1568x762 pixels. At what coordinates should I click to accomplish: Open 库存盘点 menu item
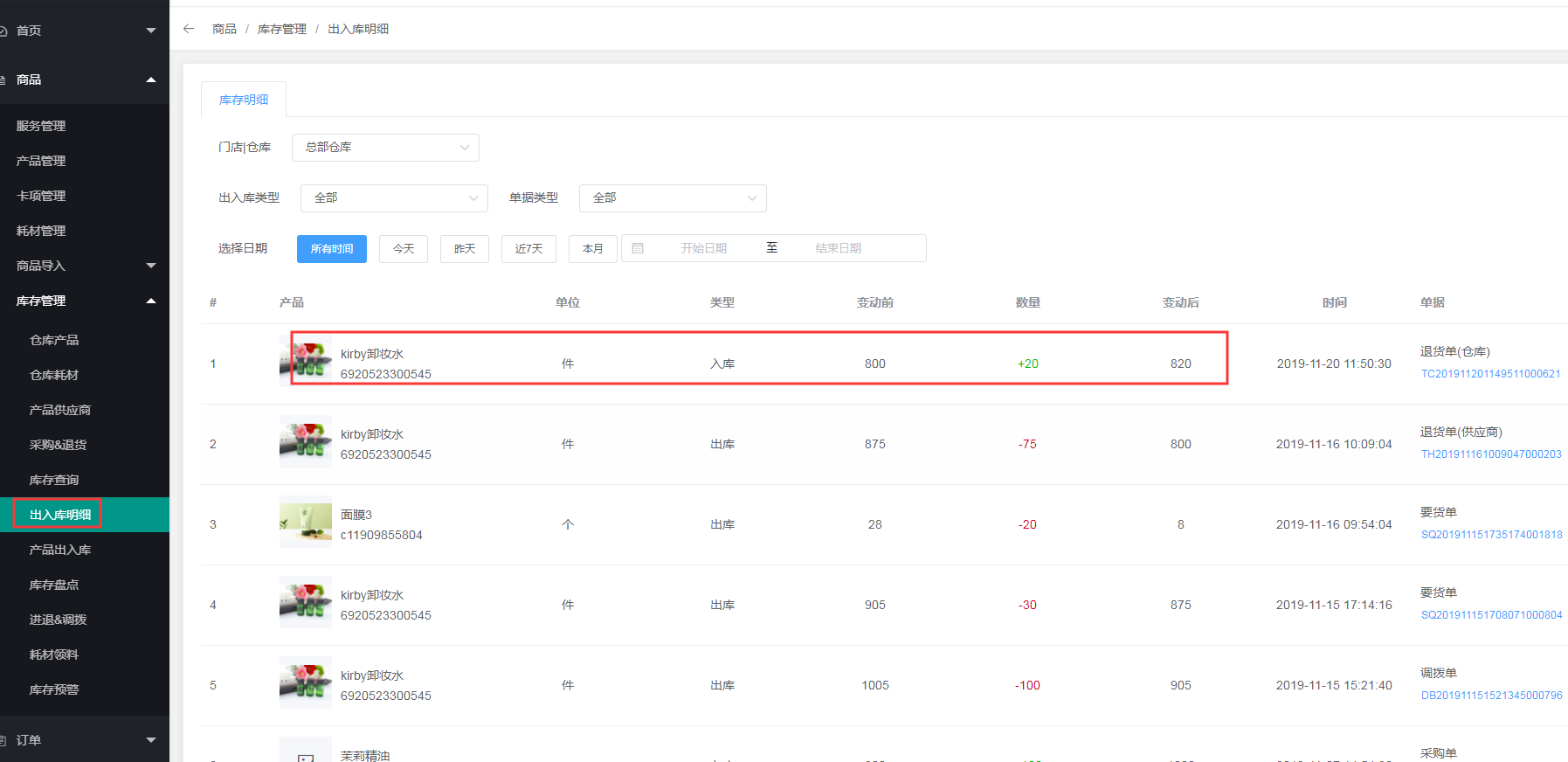(x=54, y=585)
